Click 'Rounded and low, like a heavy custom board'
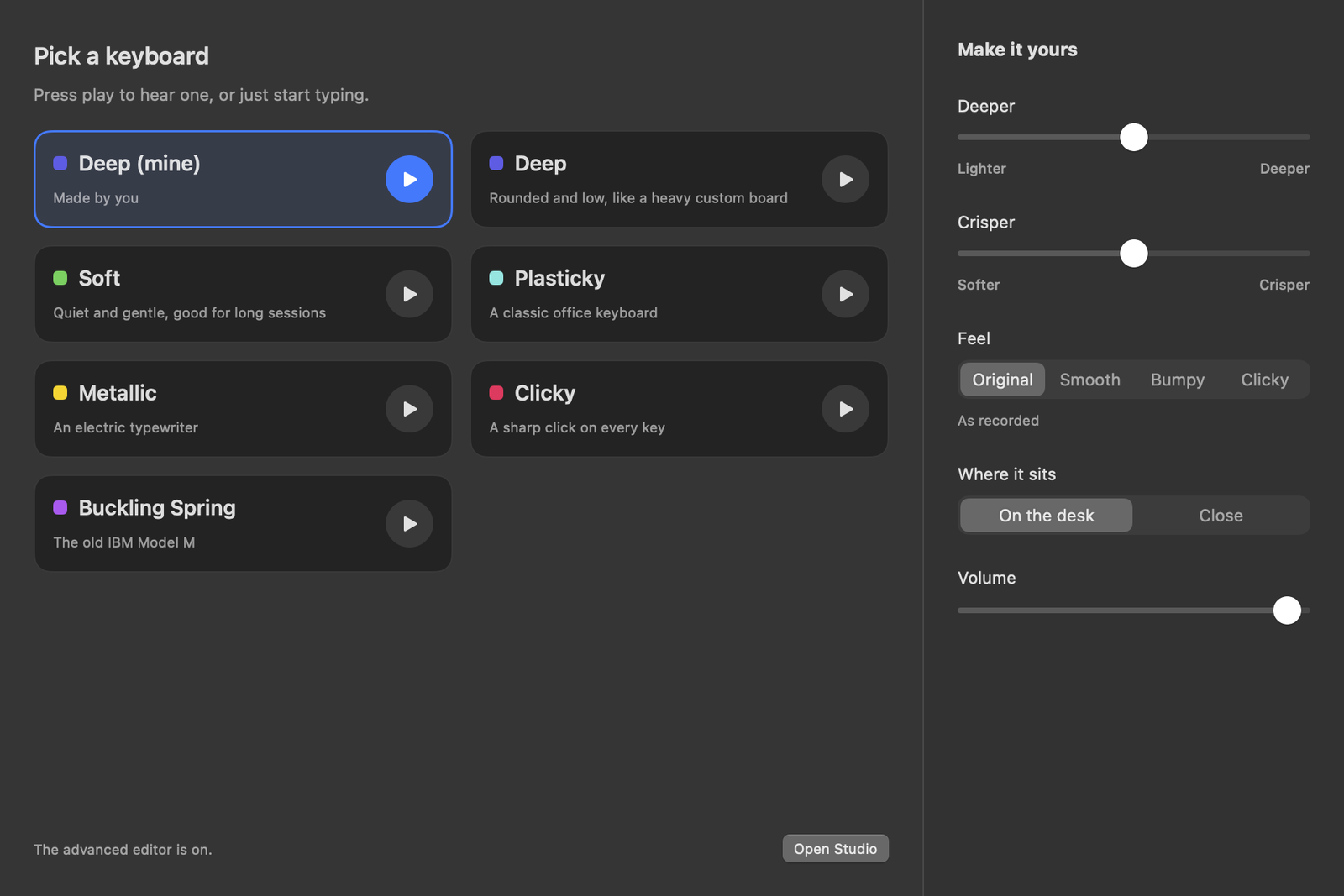 (638, 198)
